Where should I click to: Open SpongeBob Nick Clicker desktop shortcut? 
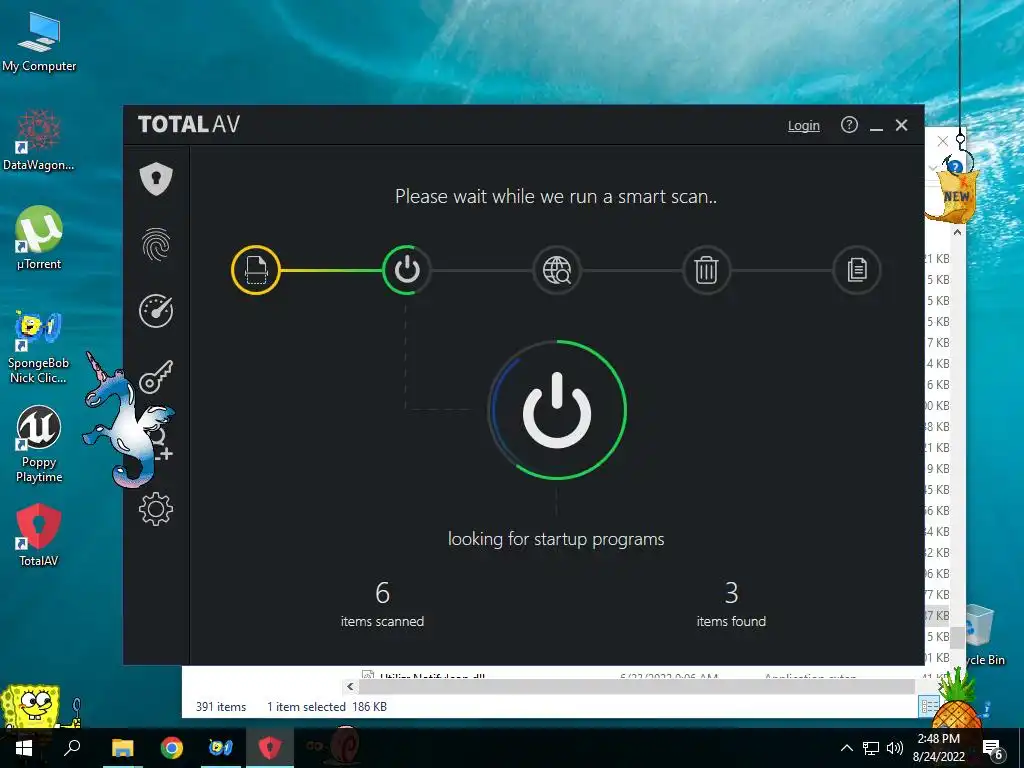39,347
